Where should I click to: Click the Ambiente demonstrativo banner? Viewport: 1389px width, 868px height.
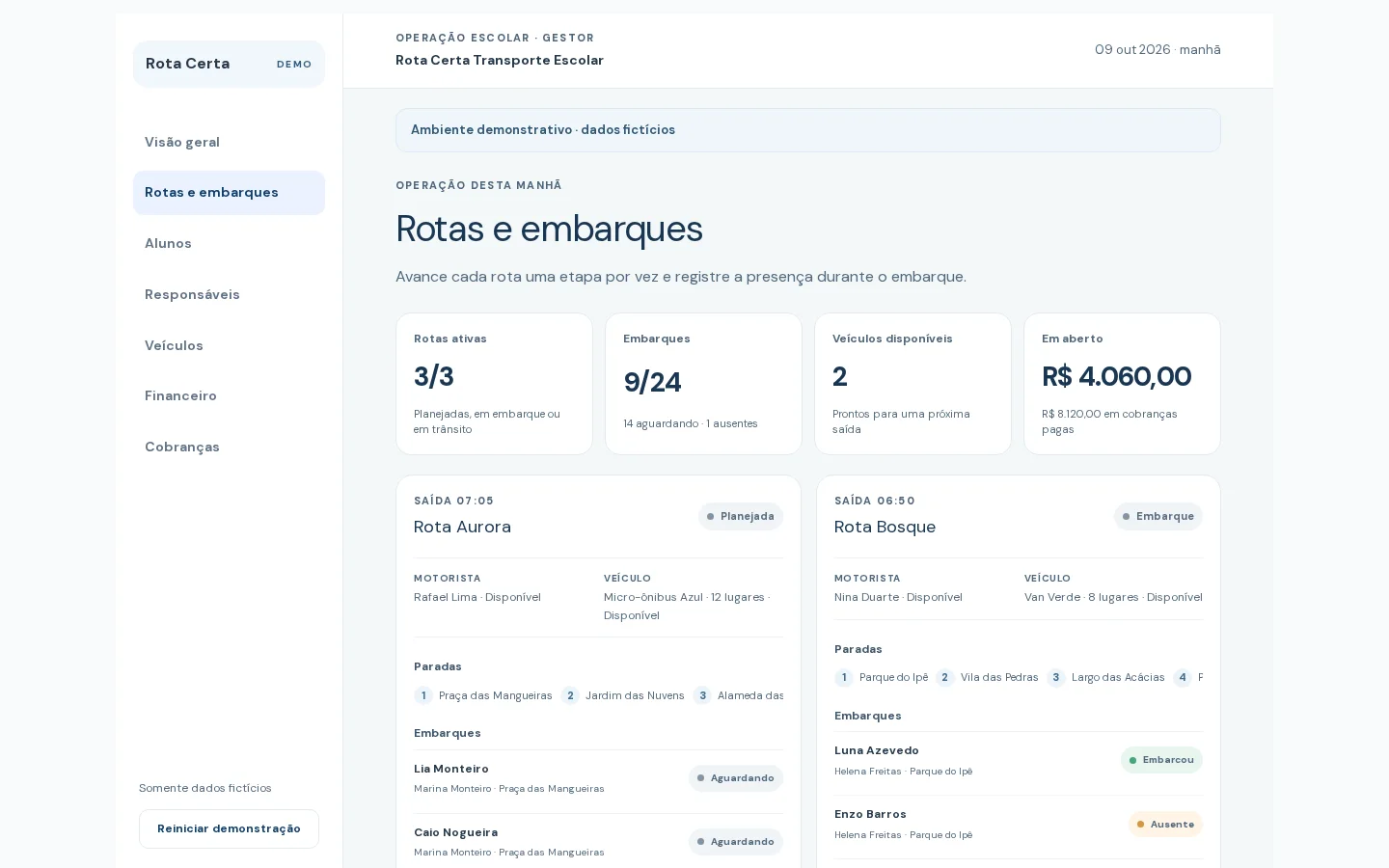808,130
